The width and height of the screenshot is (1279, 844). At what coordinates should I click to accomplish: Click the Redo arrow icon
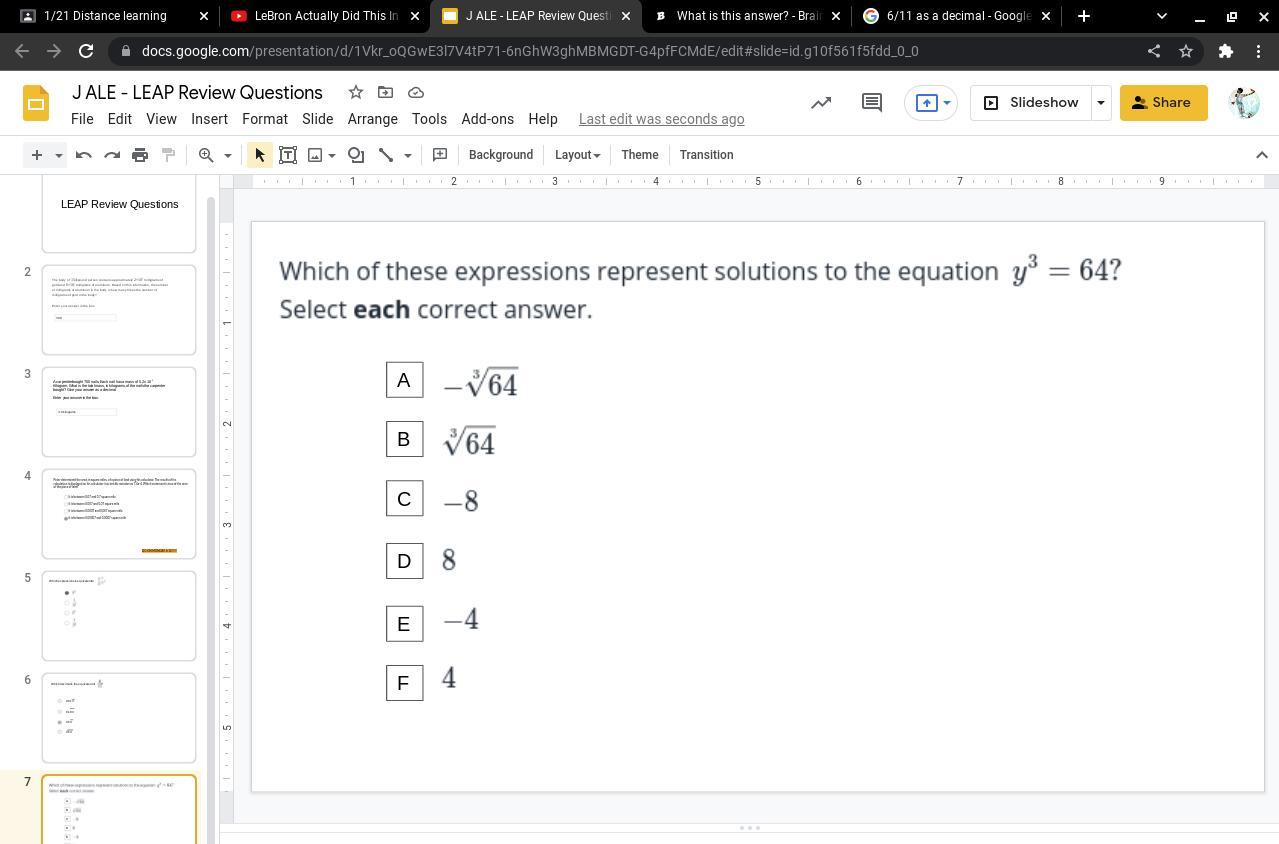[x=112, y=155]
